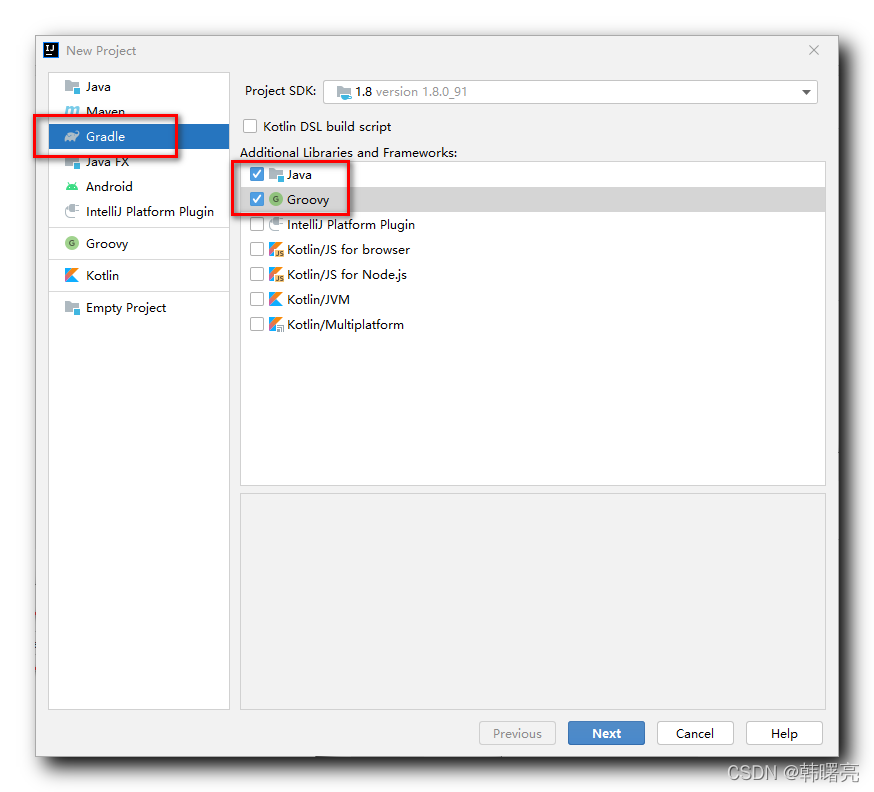Enable the Kotlin DSL build script checkbox
Viewport: 874px width, 792px height.
point(250,126)
